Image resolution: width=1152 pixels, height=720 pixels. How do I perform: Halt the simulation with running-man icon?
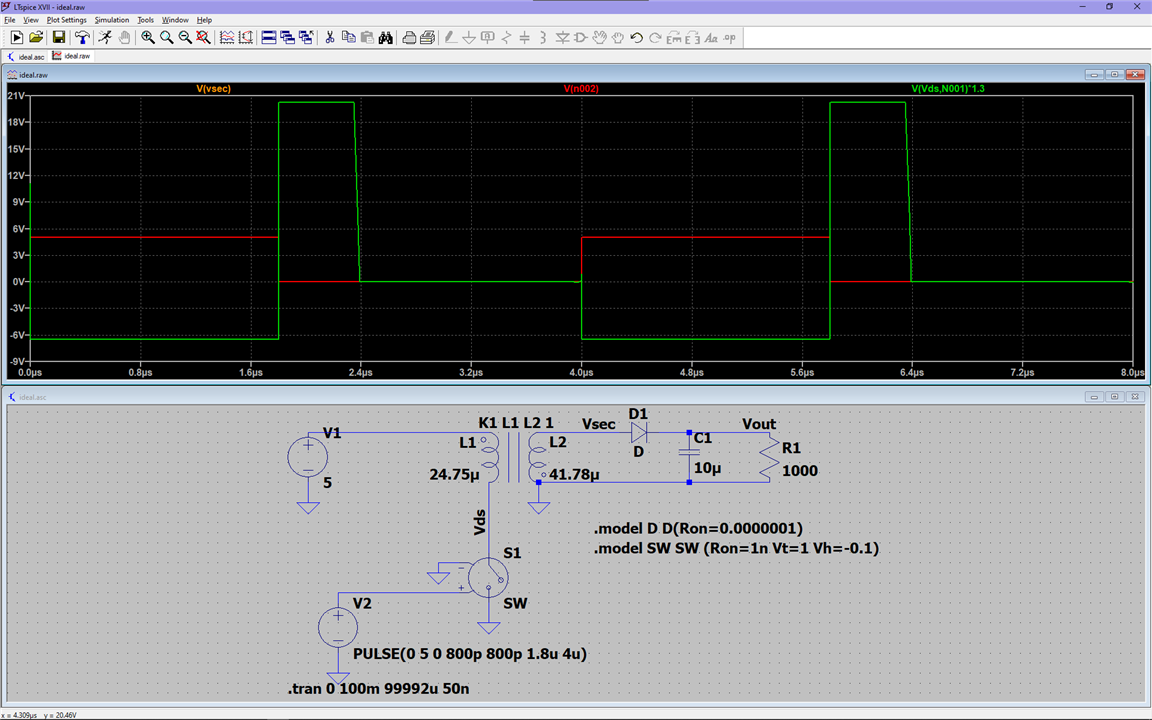[105, 38]
